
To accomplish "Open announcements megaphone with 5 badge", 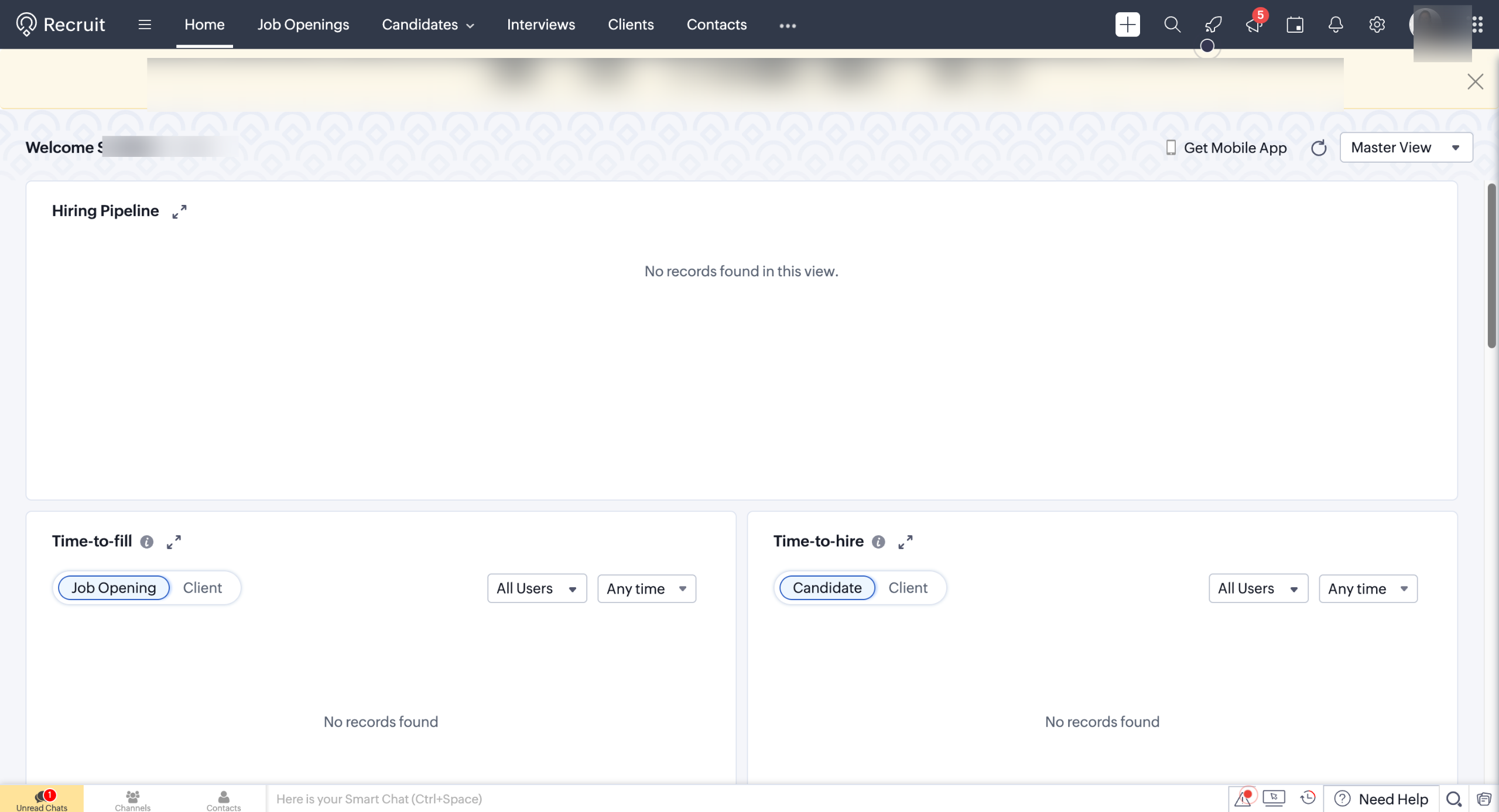I will [x=1254, y=25].
